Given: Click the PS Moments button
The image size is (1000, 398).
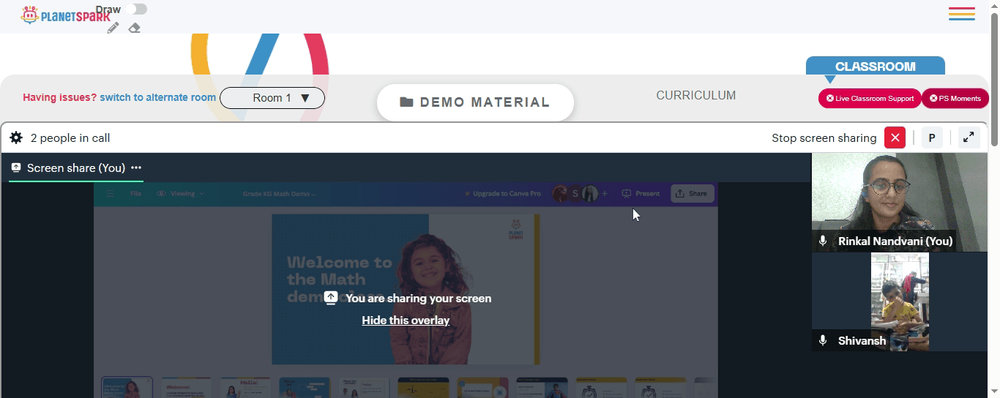Looking at the screenshot, I should pyautogui.click(x=955, y=98).
